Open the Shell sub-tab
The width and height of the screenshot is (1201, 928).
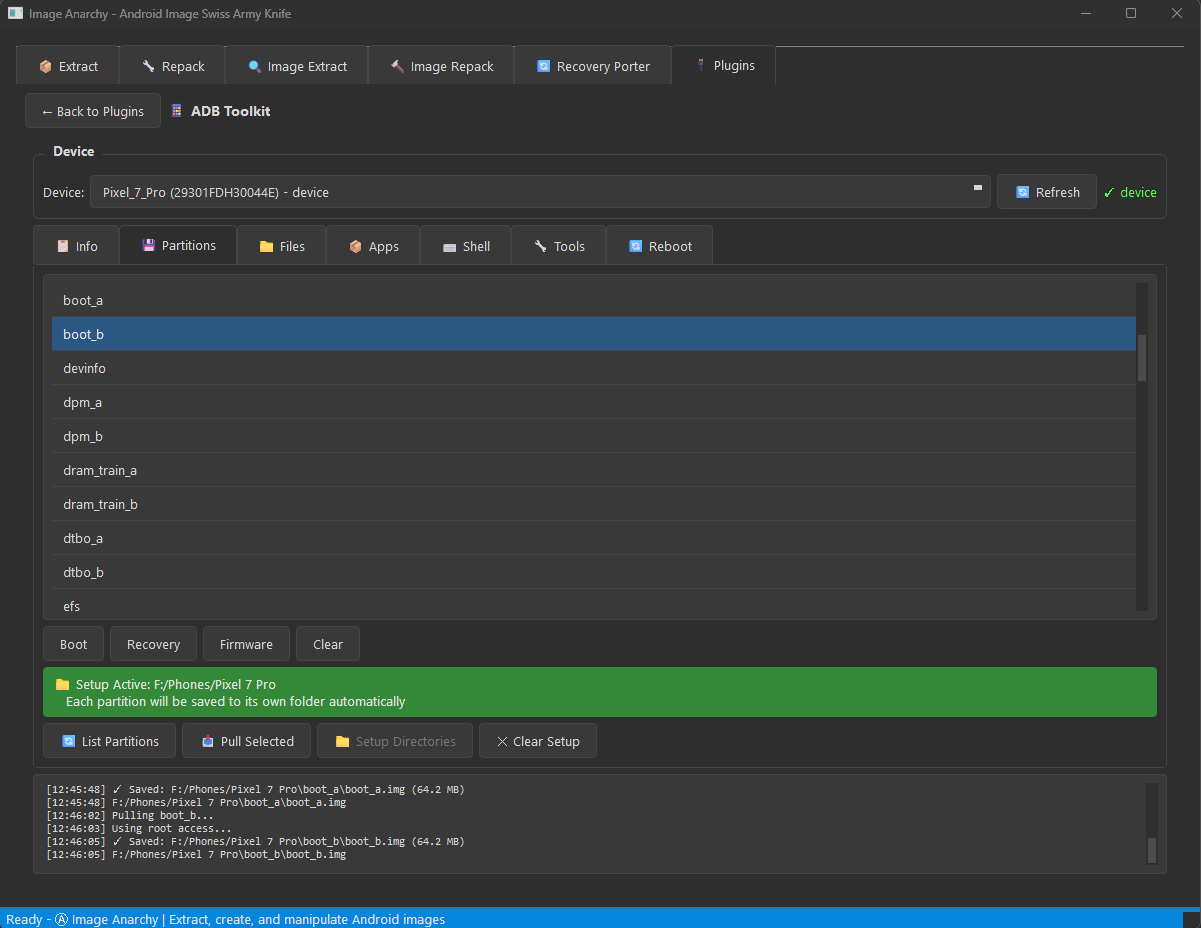point(466,246)
